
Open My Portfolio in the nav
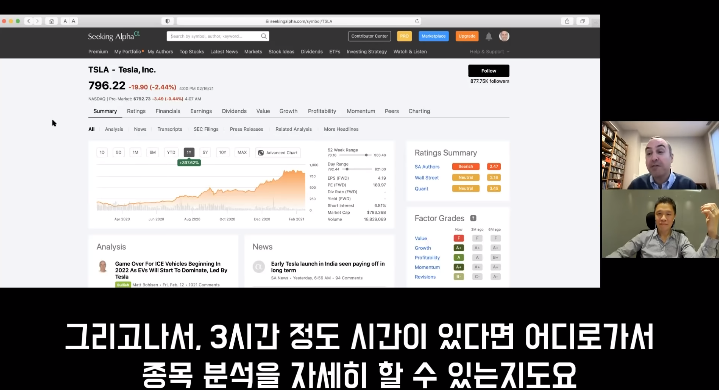128,52
